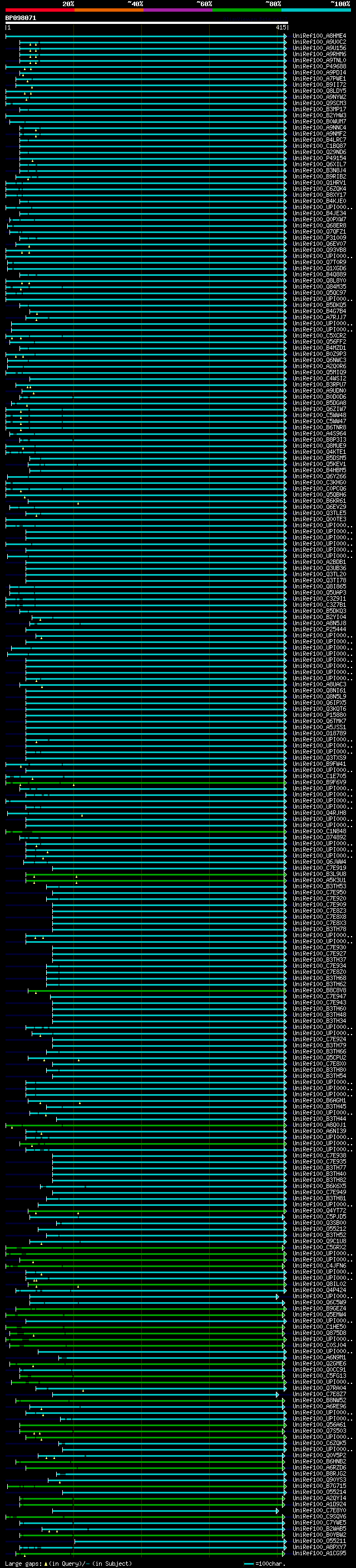Click the UniRef100_B9F6V9 label
356x1568 pixels.
coord(319,783)
